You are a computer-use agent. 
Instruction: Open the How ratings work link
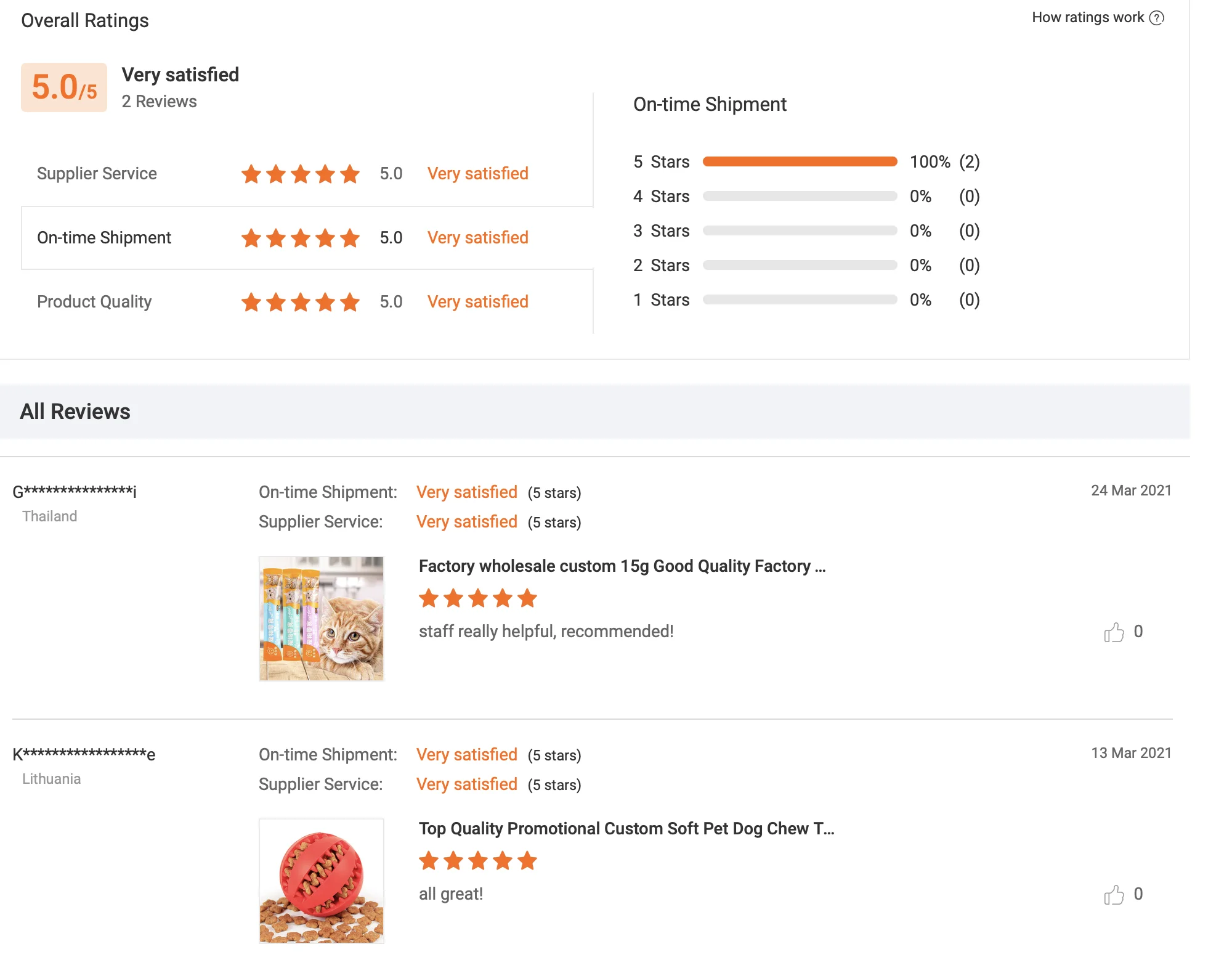[1087, 18]
